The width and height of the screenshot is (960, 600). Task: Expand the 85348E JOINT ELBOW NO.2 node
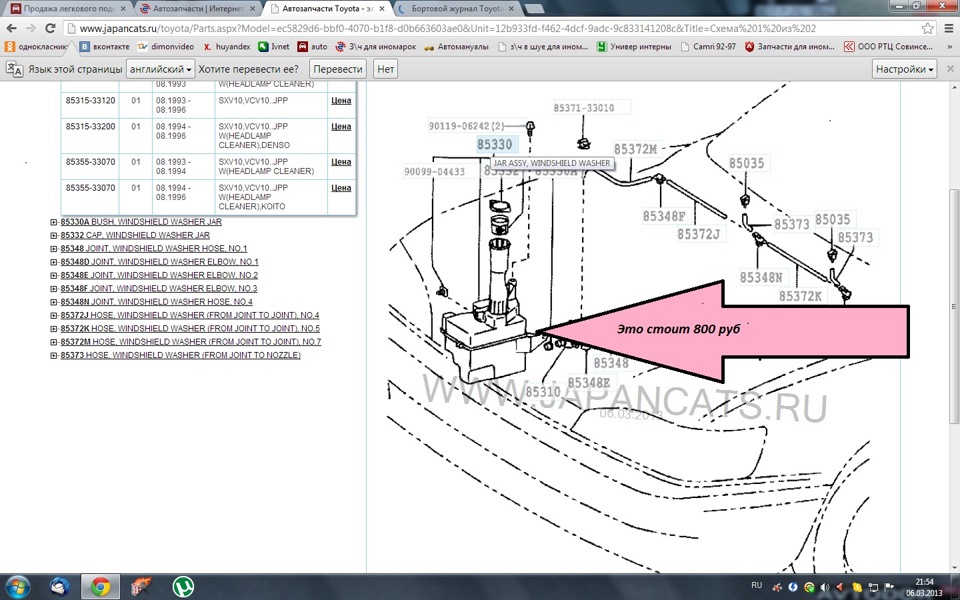point(54,276)
